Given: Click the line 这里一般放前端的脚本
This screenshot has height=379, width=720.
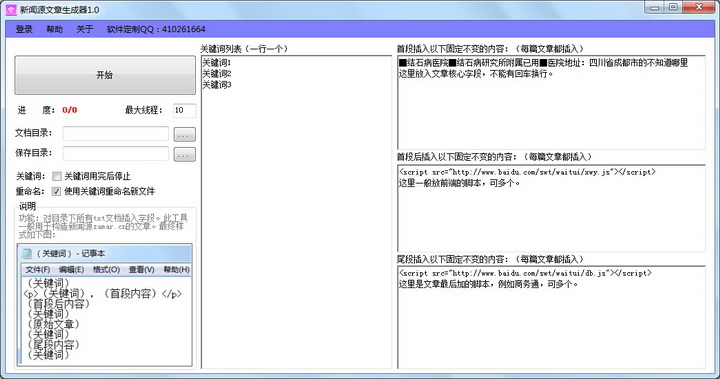Looking at the screenshot, I should click(460, 183).
